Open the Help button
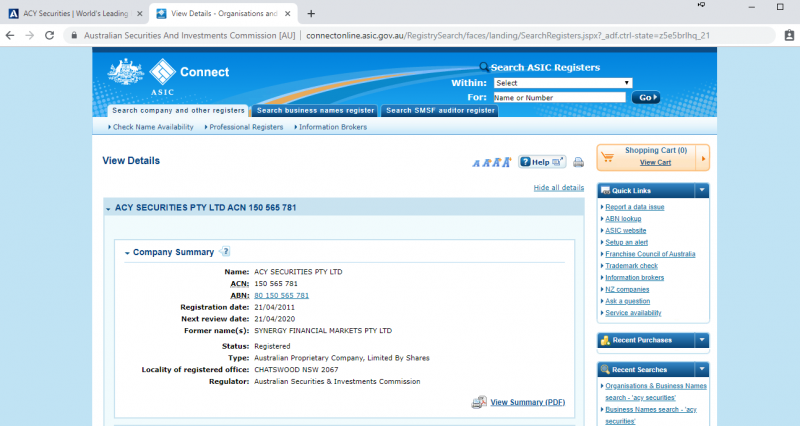Image resolution: width=800 pixels, height=426 pixels. coord(542,162)
